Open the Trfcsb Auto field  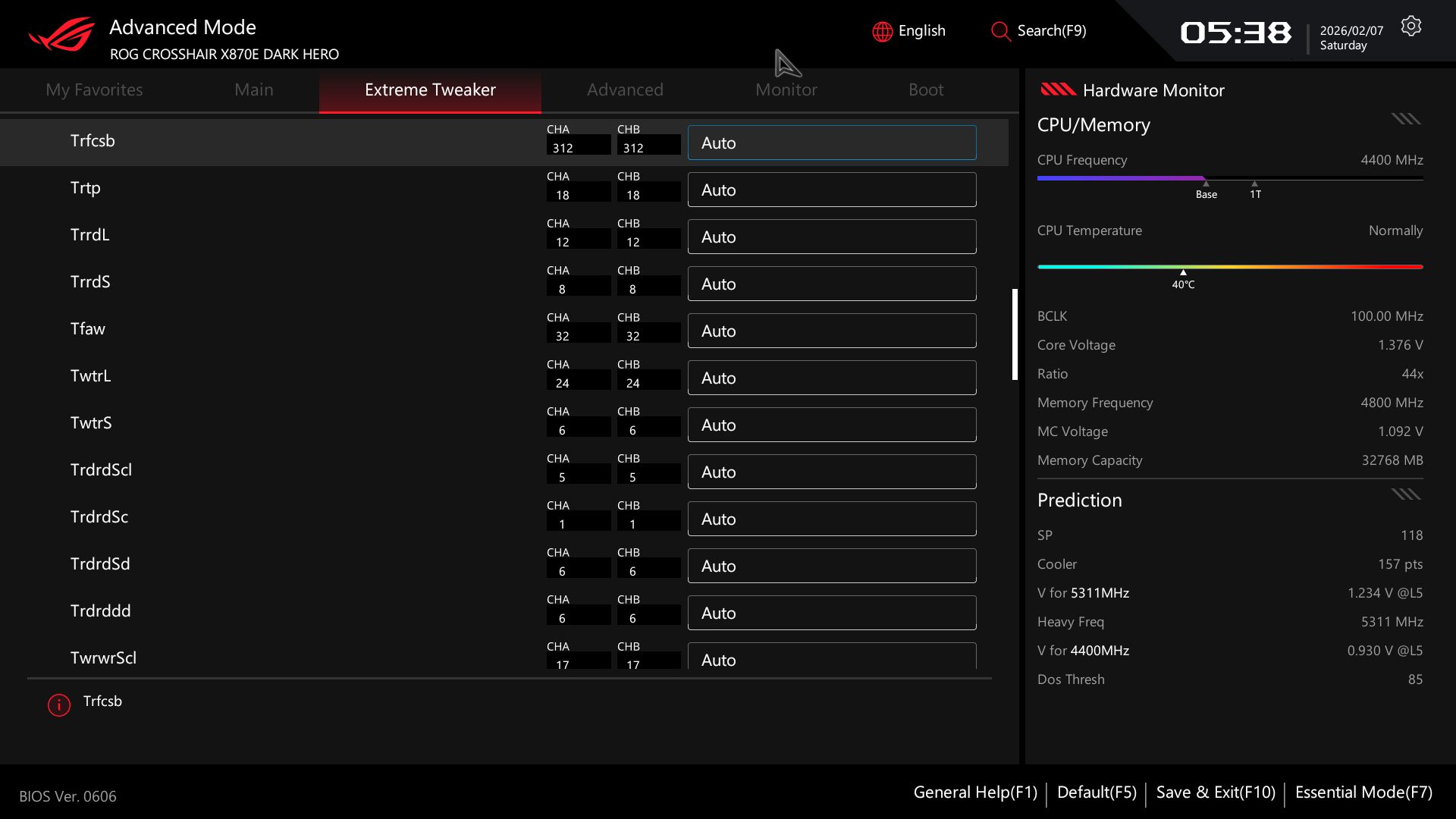[x=831, y=143]
